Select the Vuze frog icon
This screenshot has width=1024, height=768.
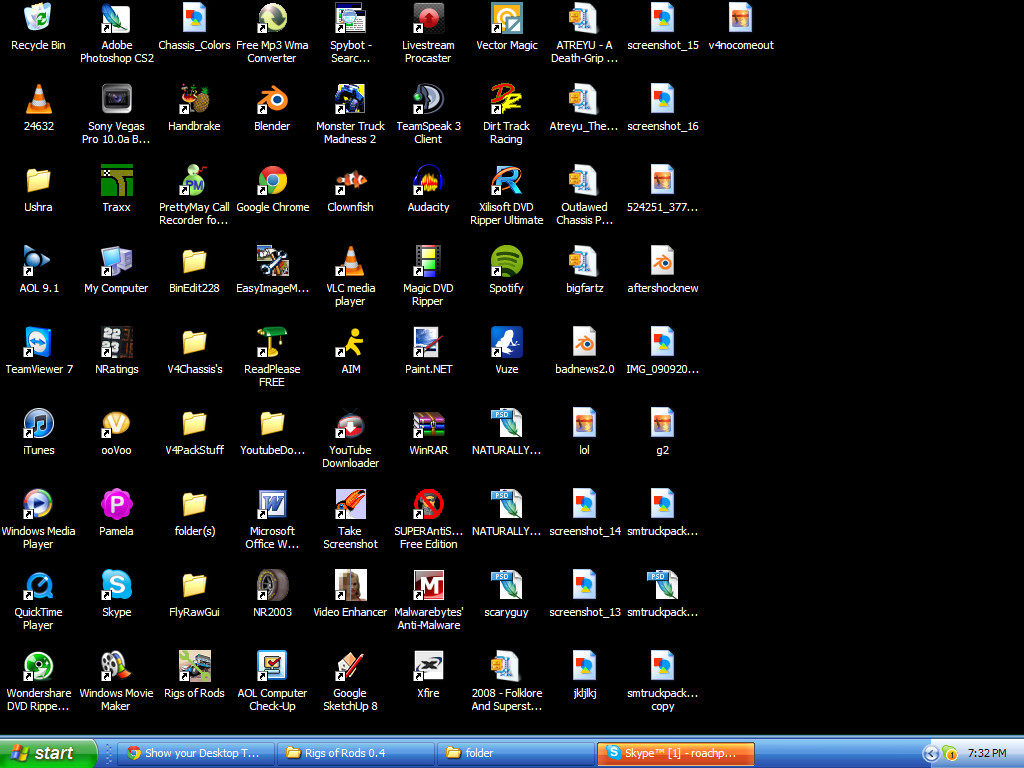pos(506,342)
